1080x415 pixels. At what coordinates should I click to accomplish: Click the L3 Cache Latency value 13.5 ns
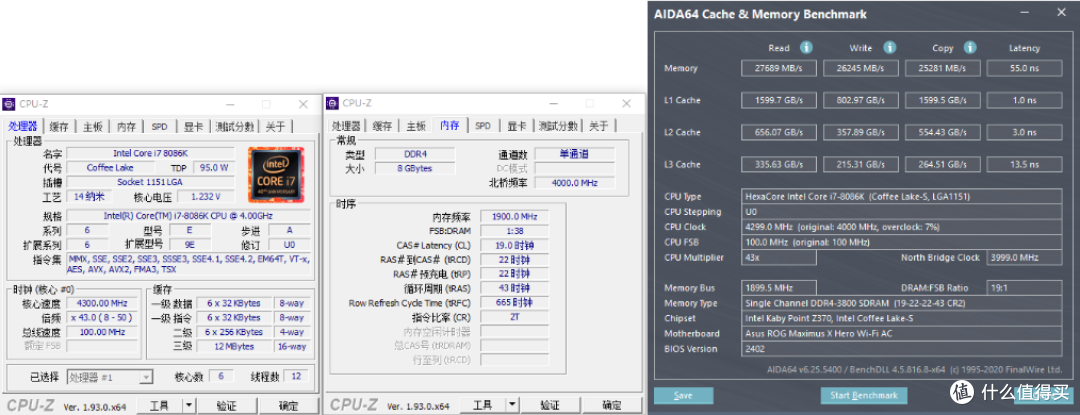point(1024,164)
